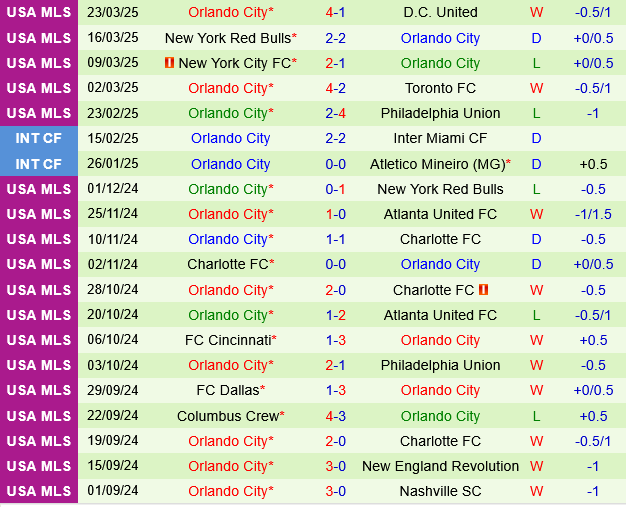Open the D.C. United team page
The height and width of the screenshot is (507, 626).
coord(440,13)
